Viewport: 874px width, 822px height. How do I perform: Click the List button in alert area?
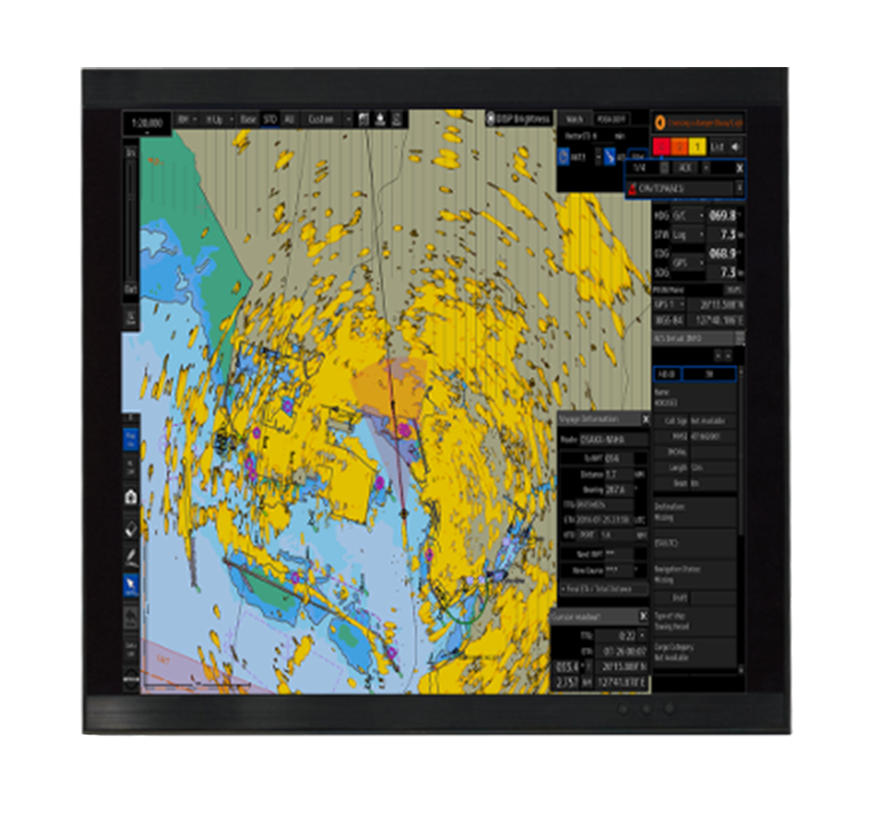[x=717, y=147]
